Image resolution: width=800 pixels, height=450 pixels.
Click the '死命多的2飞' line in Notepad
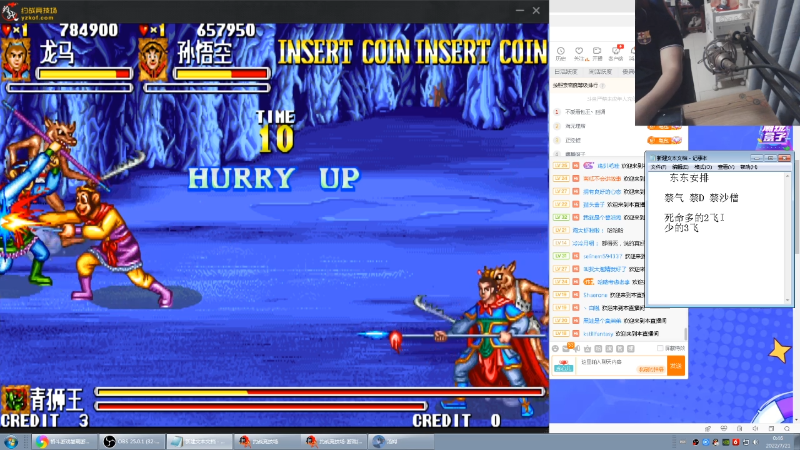point(694,218)
